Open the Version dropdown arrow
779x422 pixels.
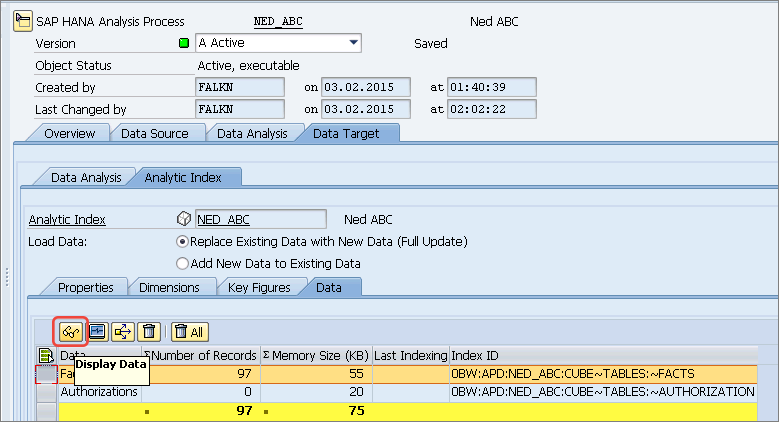coord(353,43)
